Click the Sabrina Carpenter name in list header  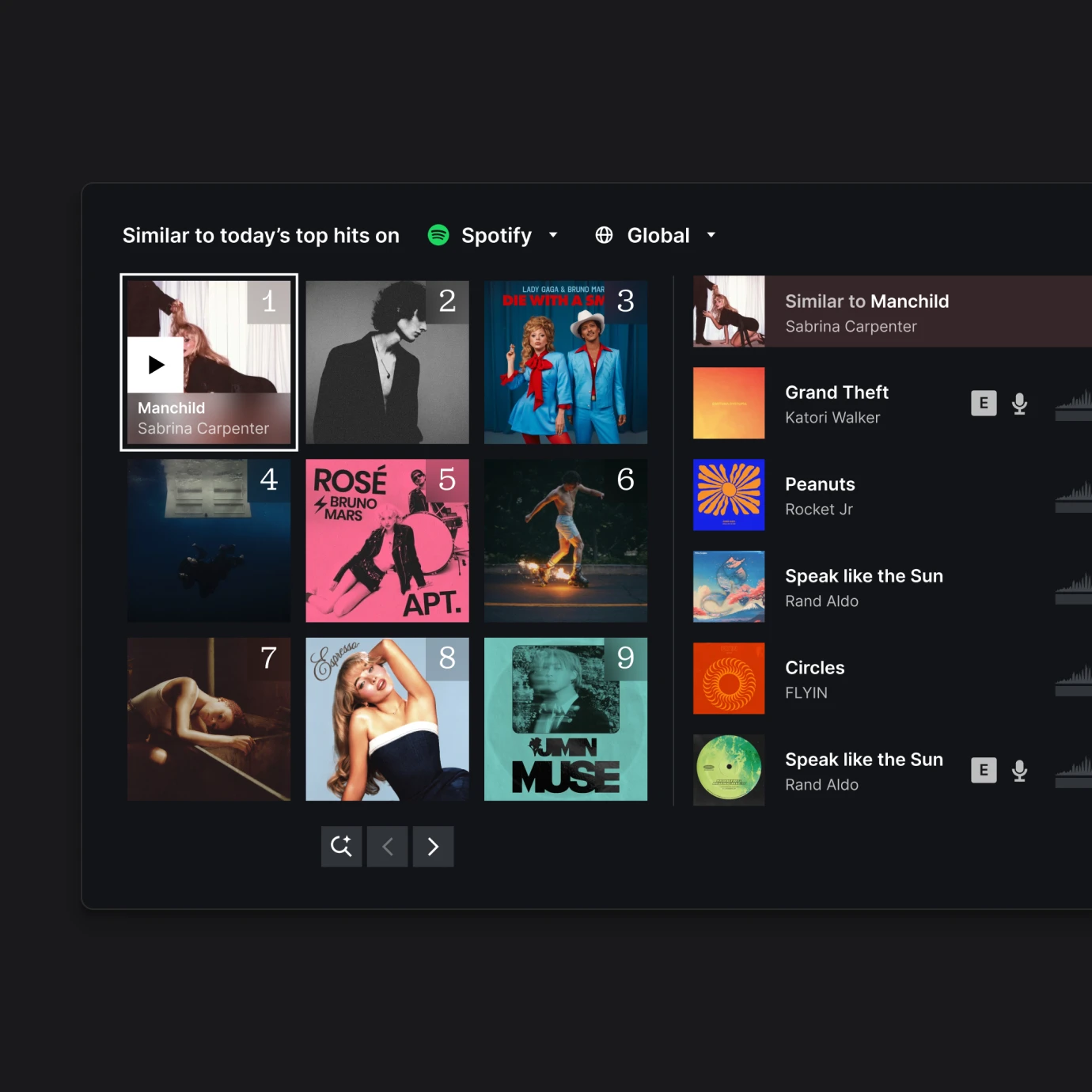pyautogui.click(x=851, y=327)
